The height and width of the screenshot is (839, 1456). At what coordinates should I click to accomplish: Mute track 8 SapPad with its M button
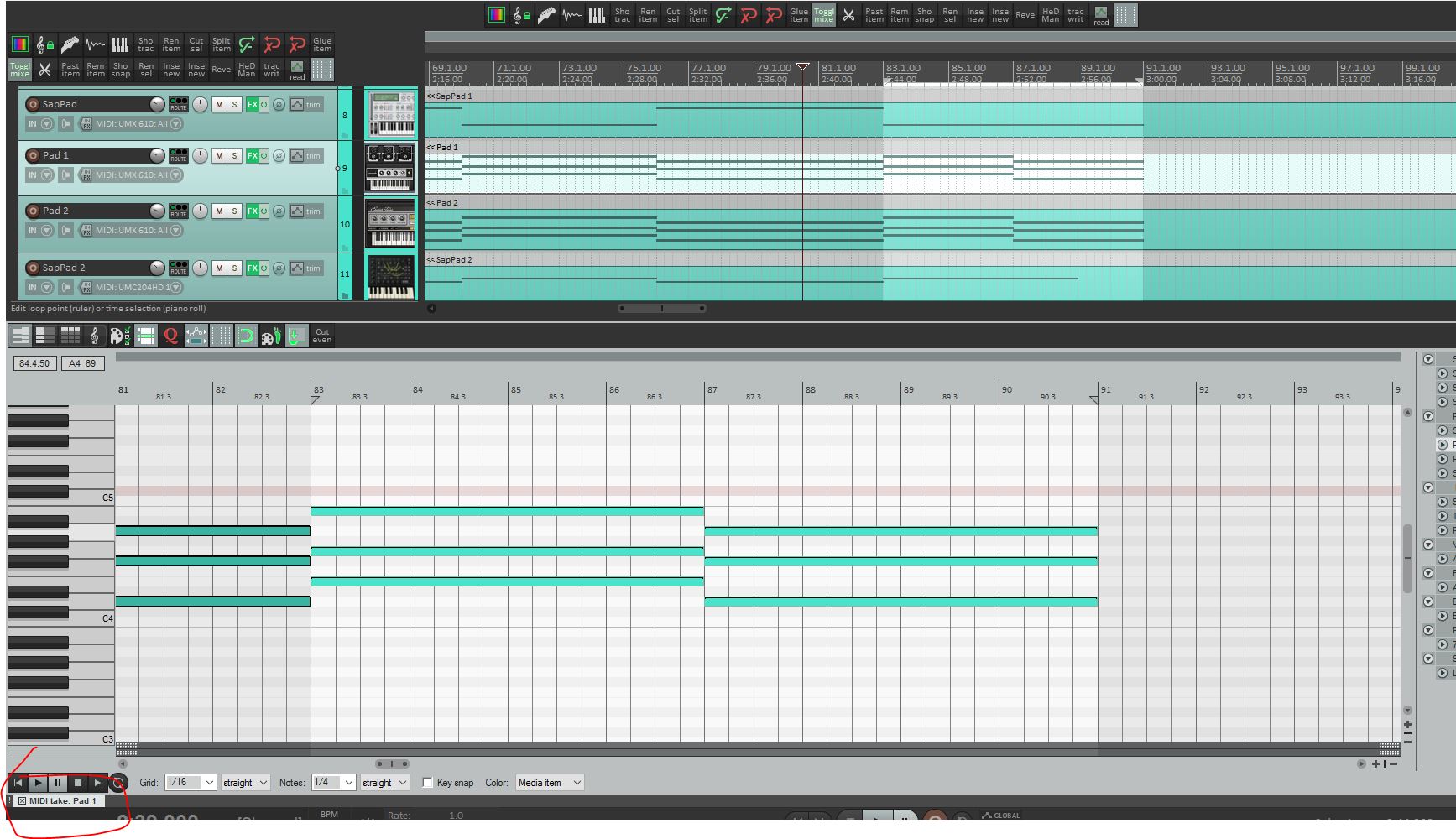coord(219,105)
